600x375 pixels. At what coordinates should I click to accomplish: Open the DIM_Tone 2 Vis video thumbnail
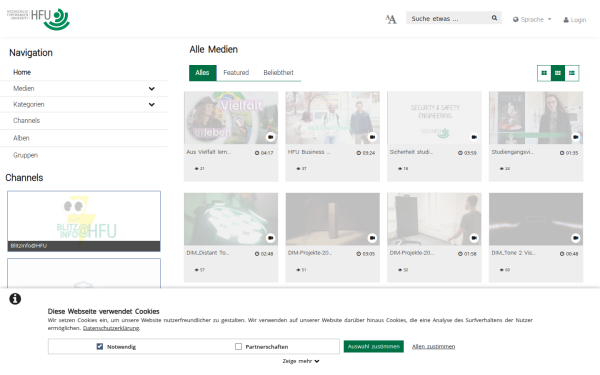[536, 219]
